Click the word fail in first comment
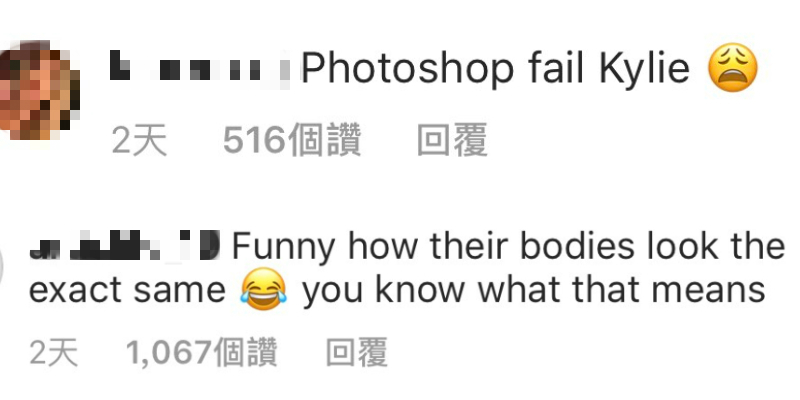Screen dimensions: 800x400 pyautogui.click(x=556, y=67)
